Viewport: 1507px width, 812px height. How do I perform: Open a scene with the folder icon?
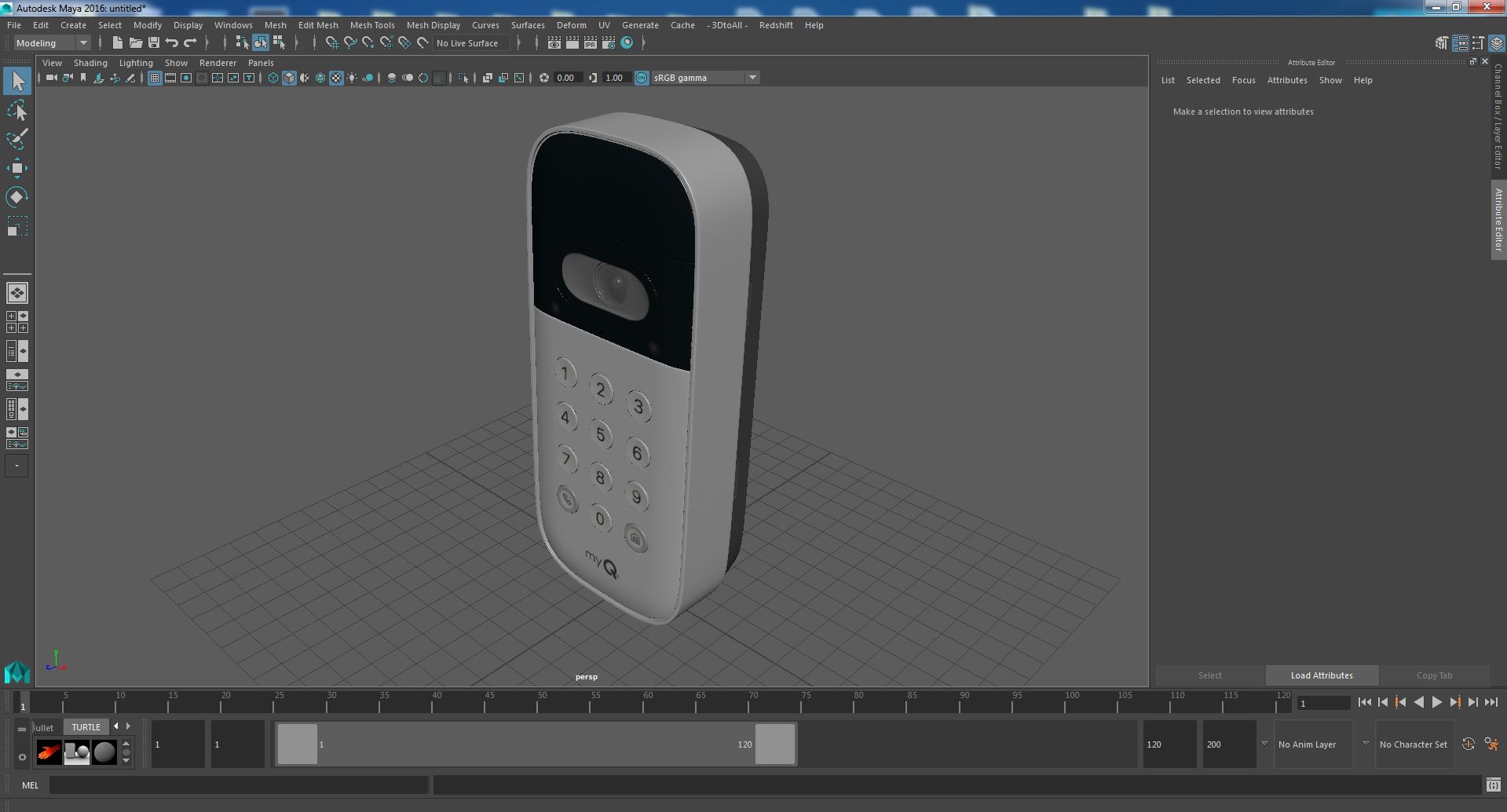[136, 43]
